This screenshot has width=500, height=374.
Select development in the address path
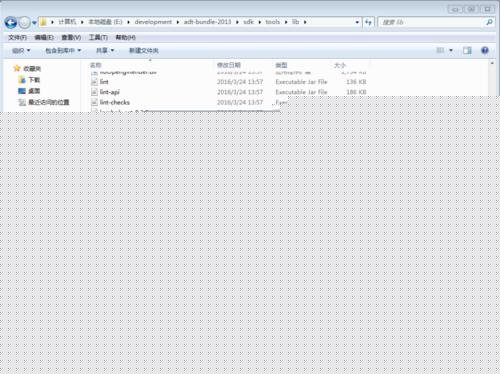click(x=153, y=22)
